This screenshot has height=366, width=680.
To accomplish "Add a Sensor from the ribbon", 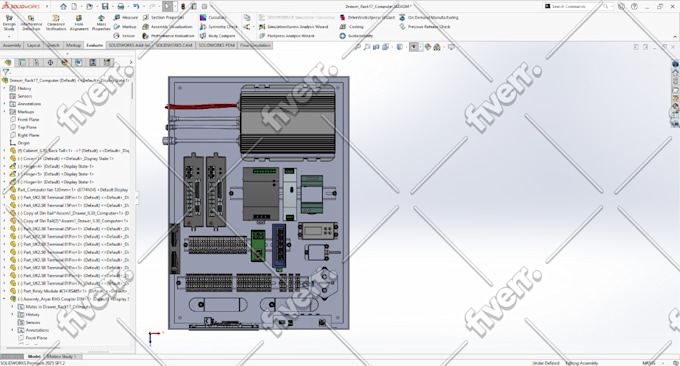I will [x=124, y=36].
